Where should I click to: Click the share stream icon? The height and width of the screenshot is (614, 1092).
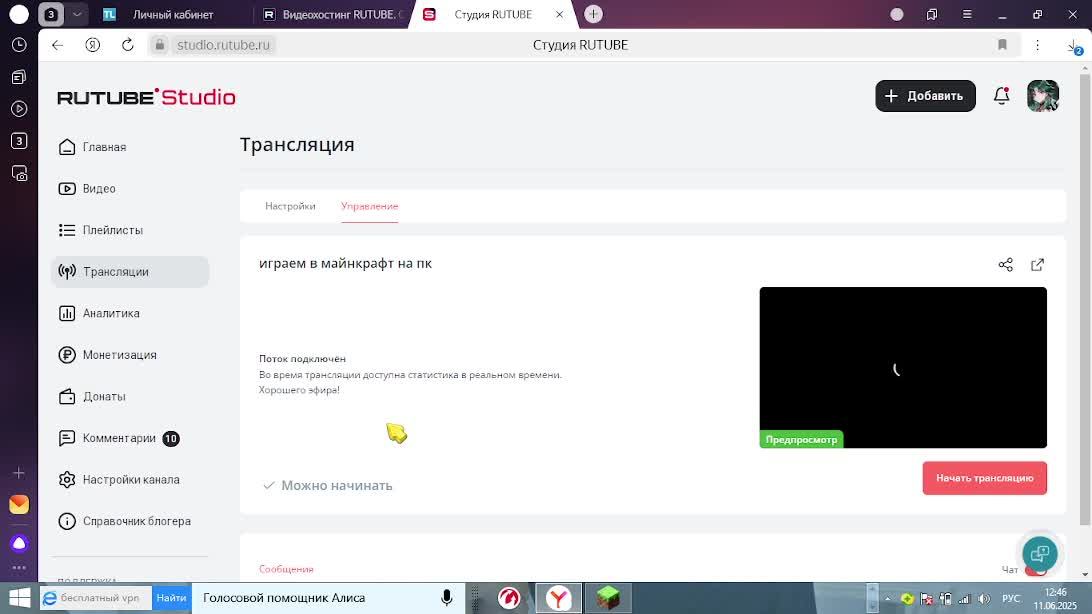(1006, 265)
